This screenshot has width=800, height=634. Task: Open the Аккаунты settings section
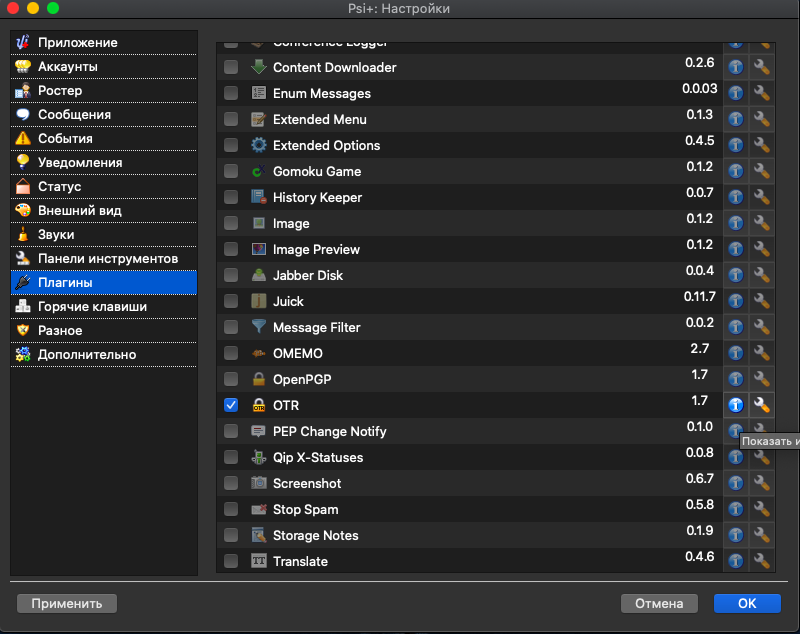coord(67,66)
